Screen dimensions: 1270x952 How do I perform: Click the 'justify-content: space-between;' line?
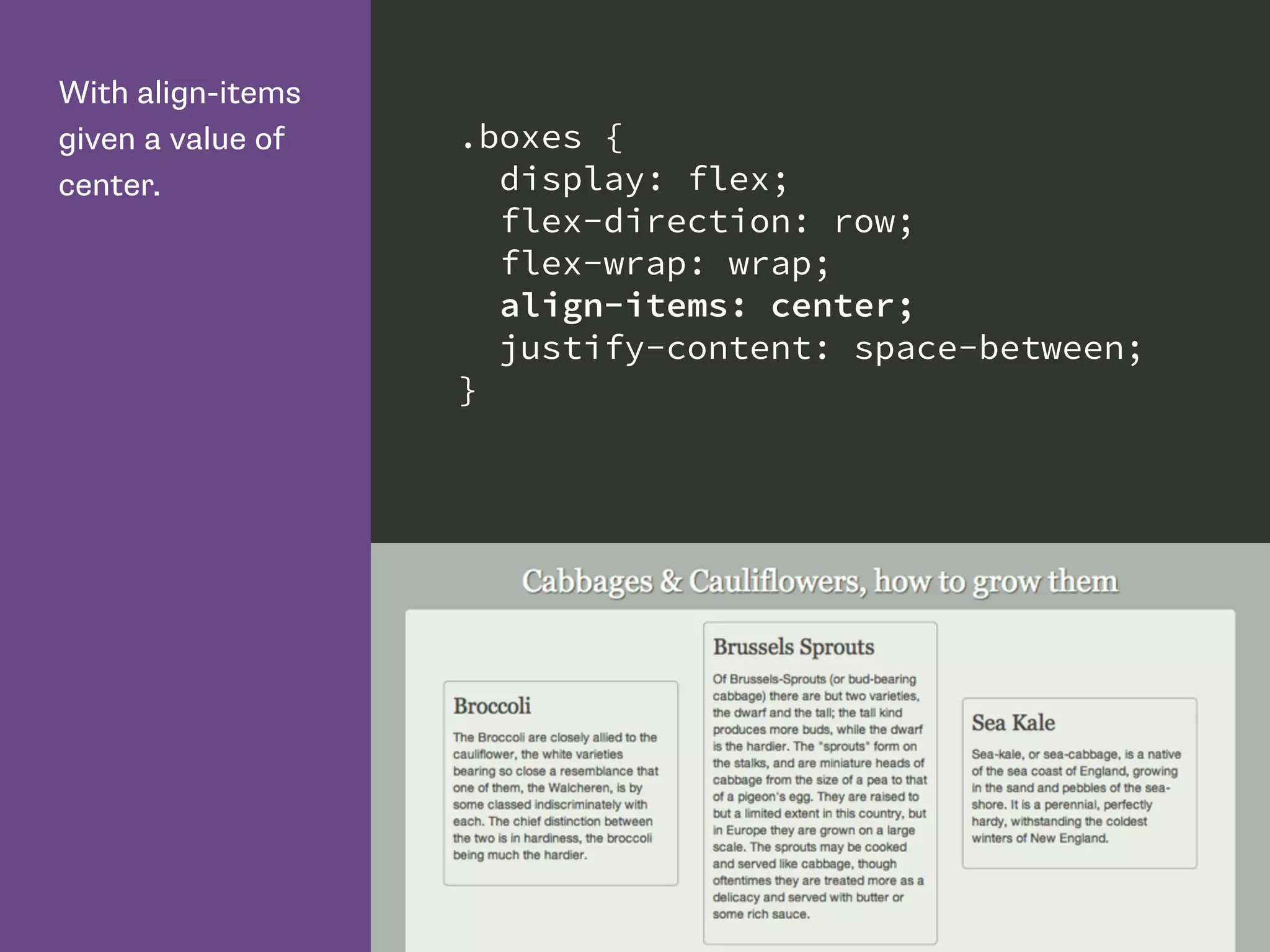click(820, 348)
